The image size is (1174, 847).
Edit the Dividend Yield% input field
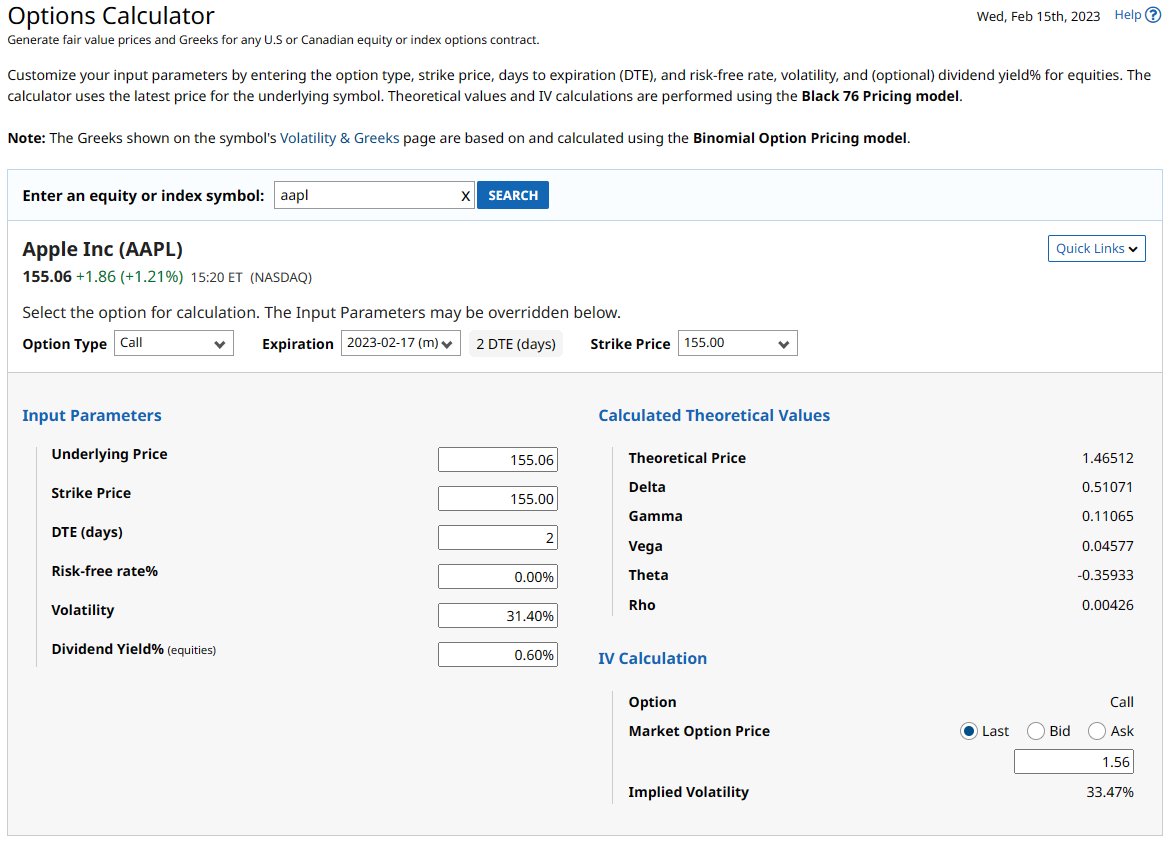[x=498, y=655]
